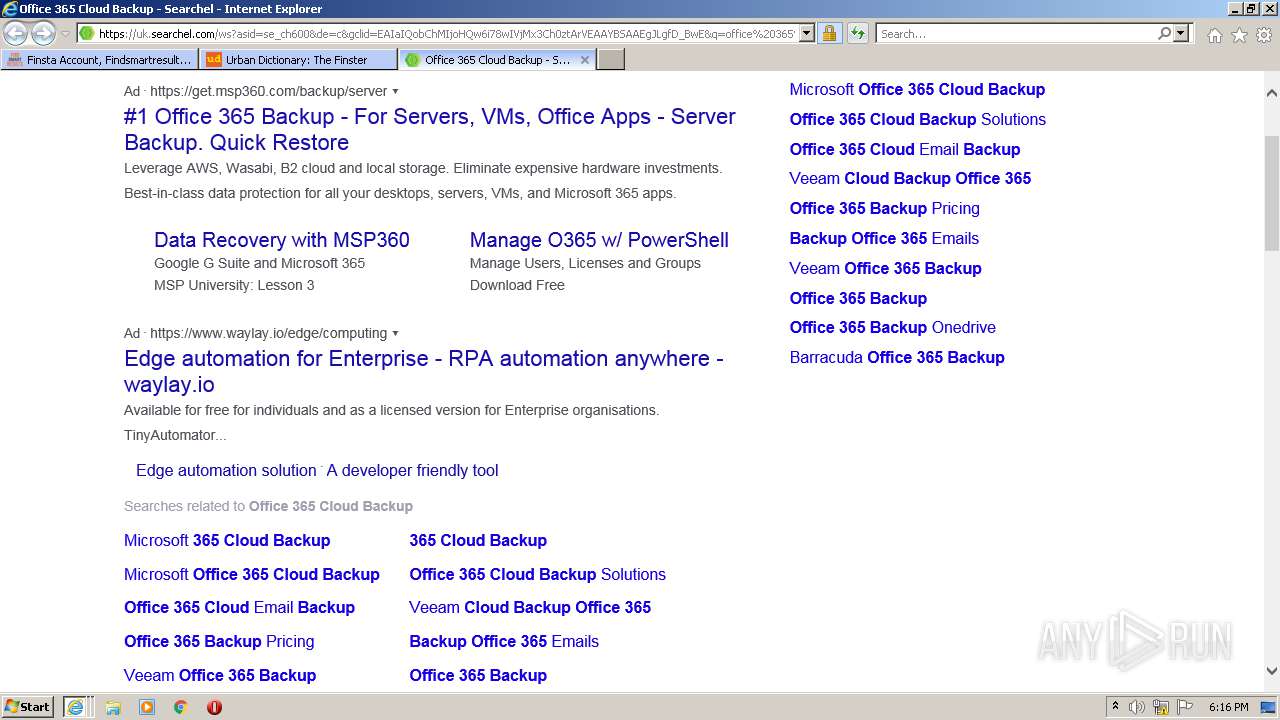Click in the browser search box
Image resolution: width=1280 pixels, height=720 pixels.
(x=1015, y=33)
